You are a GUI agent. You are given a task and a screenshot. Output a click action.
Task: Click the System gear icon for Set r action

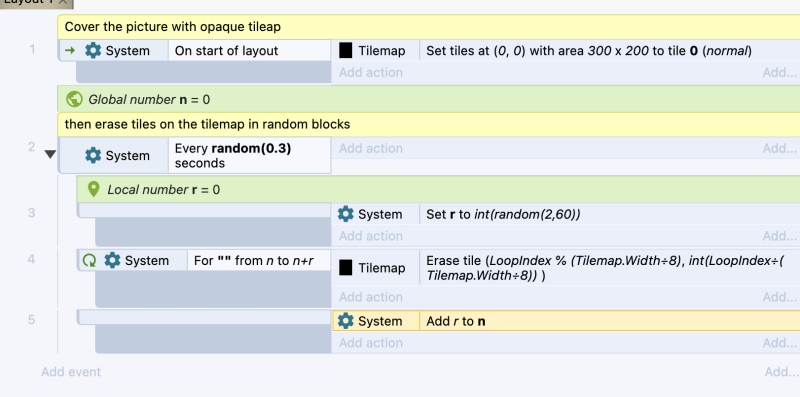345,214
